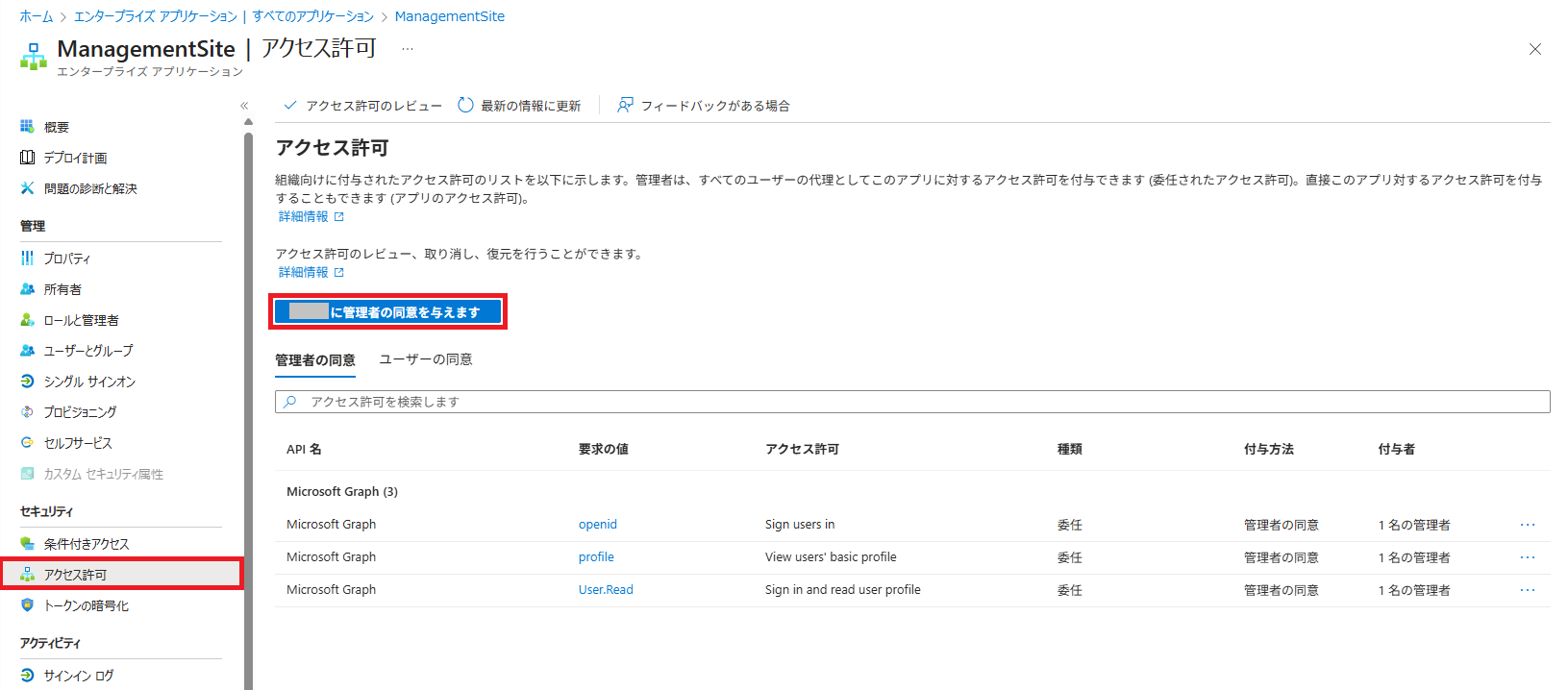Close the ManagementSite blade

[x=1535, y=49]
